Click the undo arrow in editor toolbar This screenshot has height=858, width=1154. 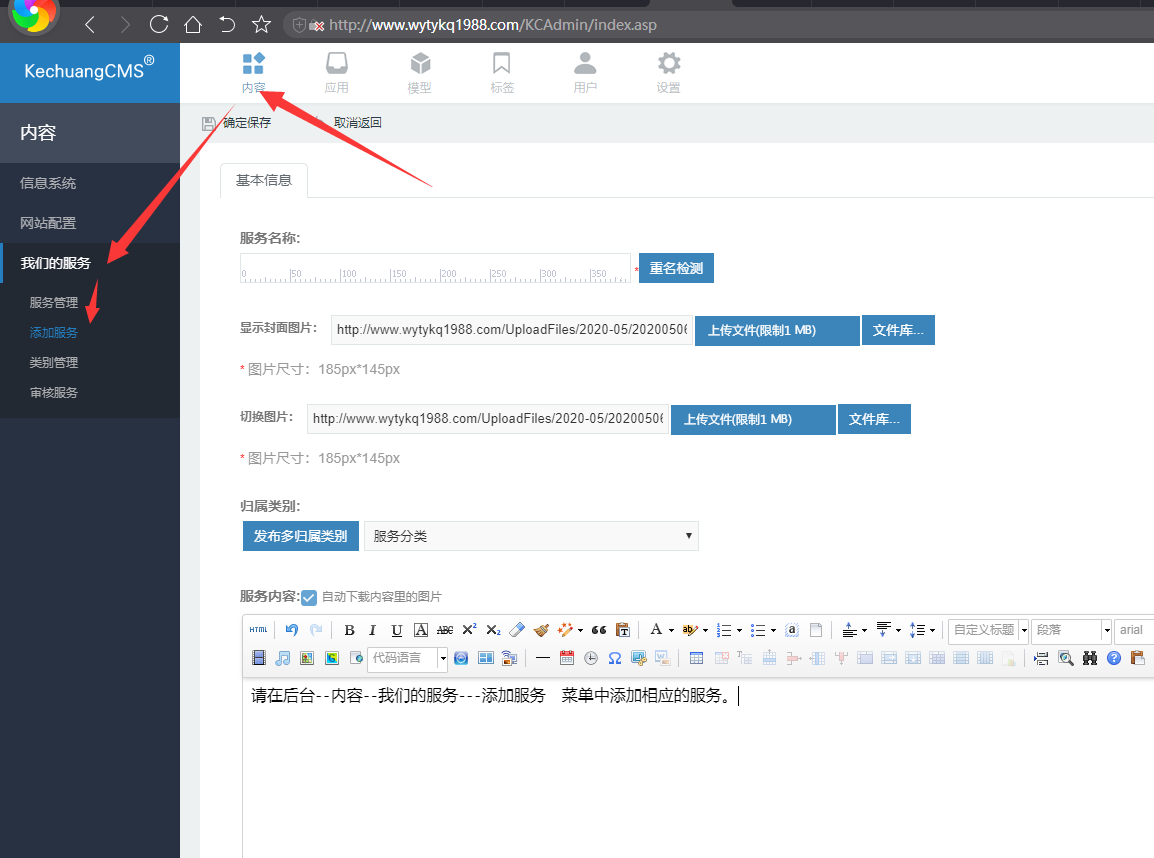pos(292,630)
